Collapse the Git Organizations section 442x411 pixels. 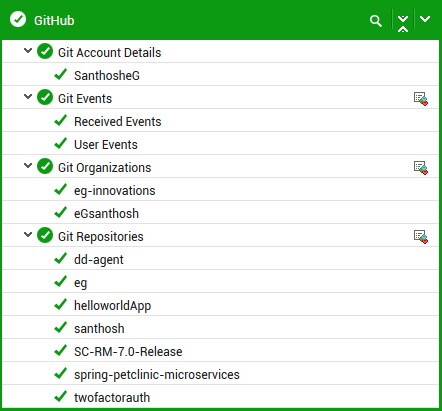coord(28,166)
